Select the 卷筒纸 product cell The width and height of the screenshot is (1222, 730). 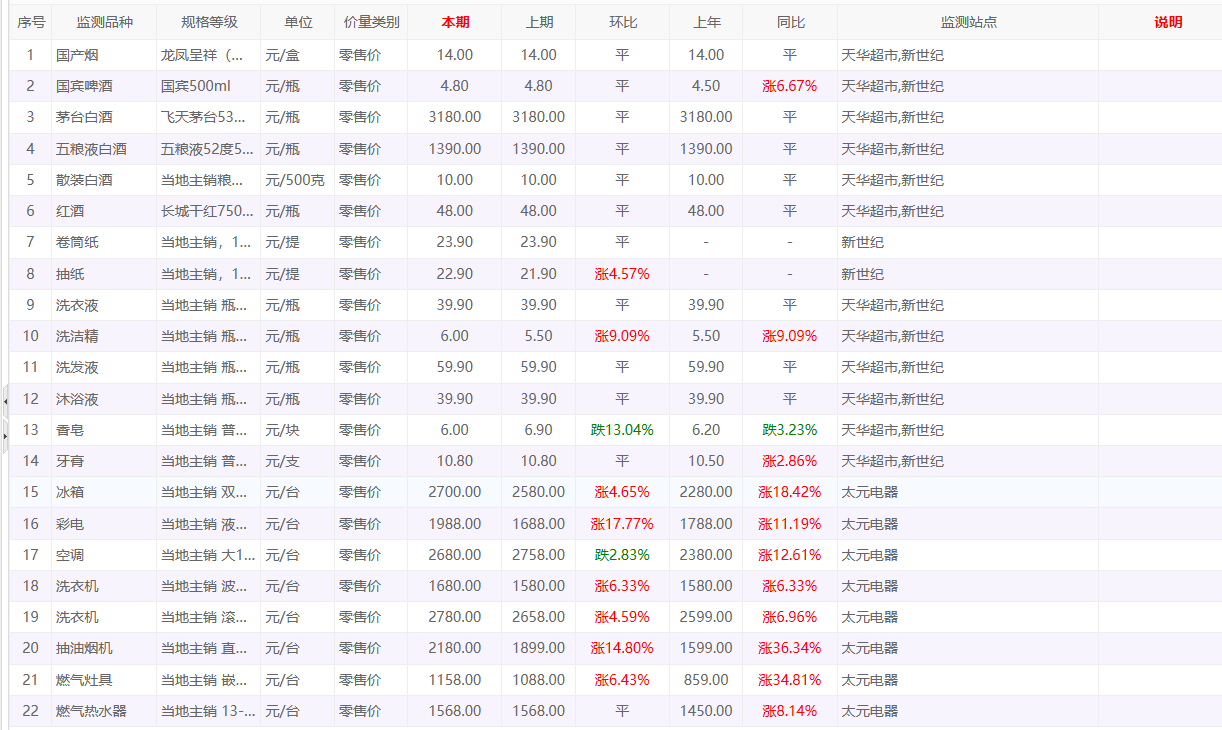104,242
